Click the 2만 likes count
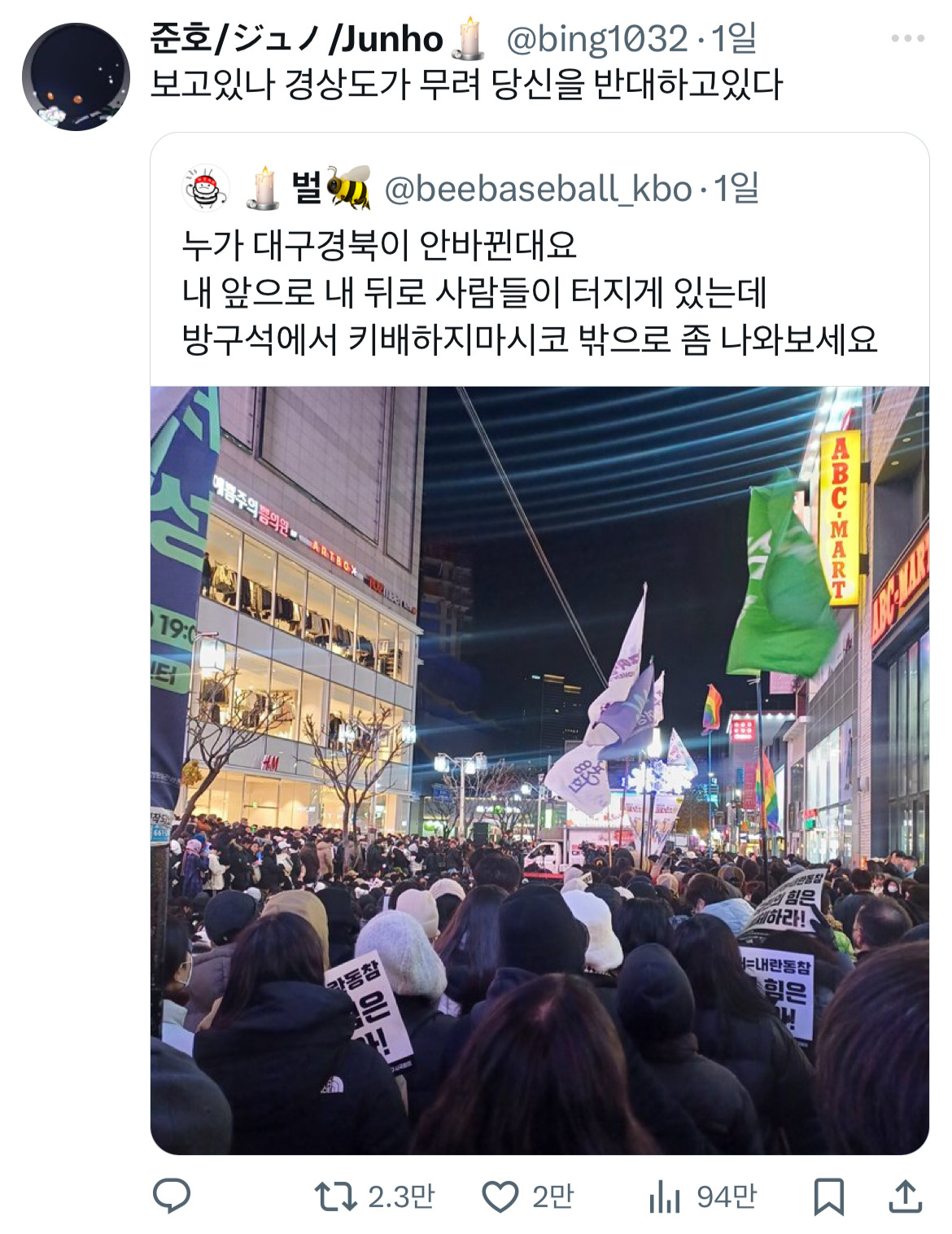 coord(553,1197)
